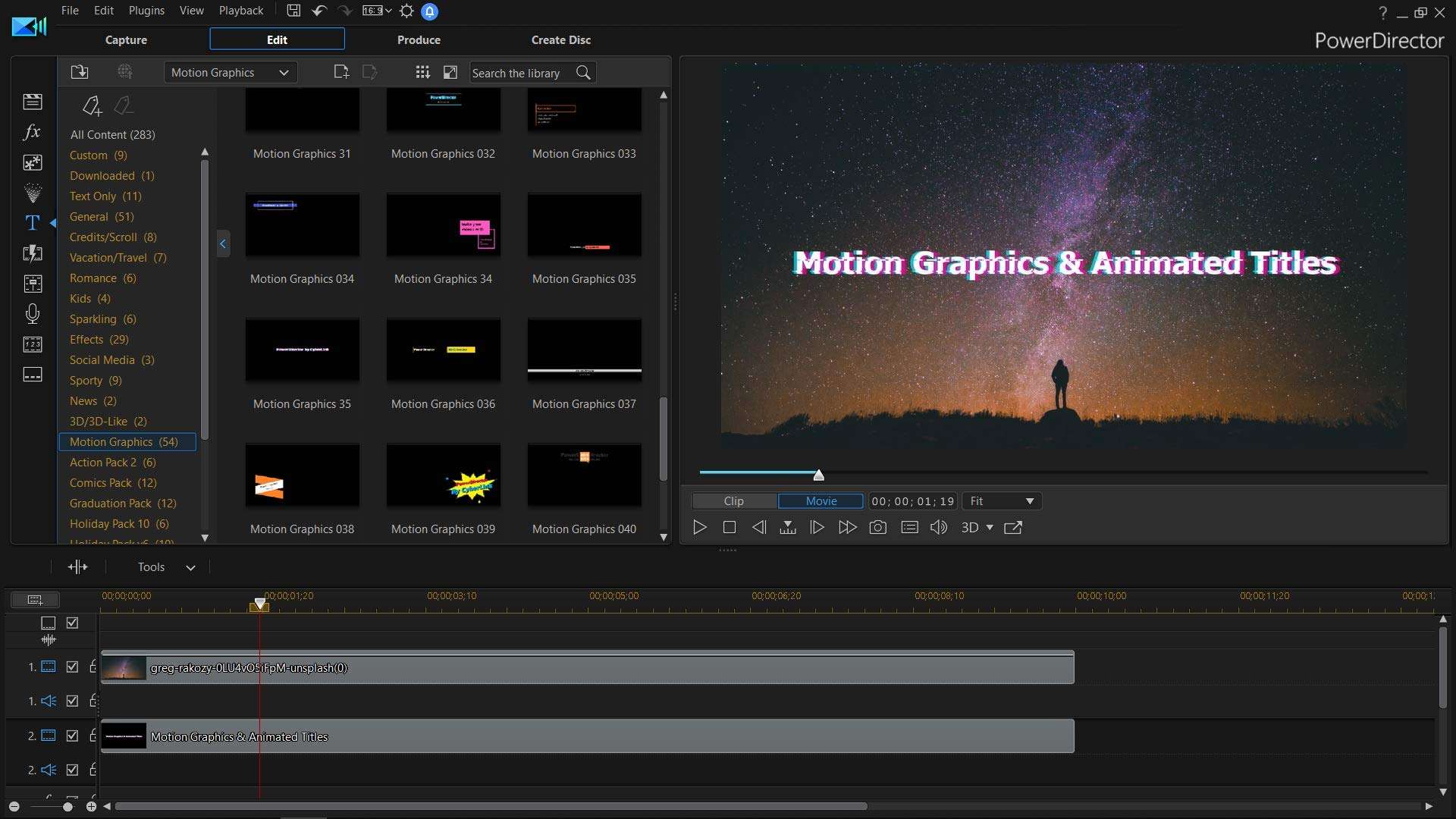Take a snapshot with the camera icon
1456x819 pixels.
(878, 527)
